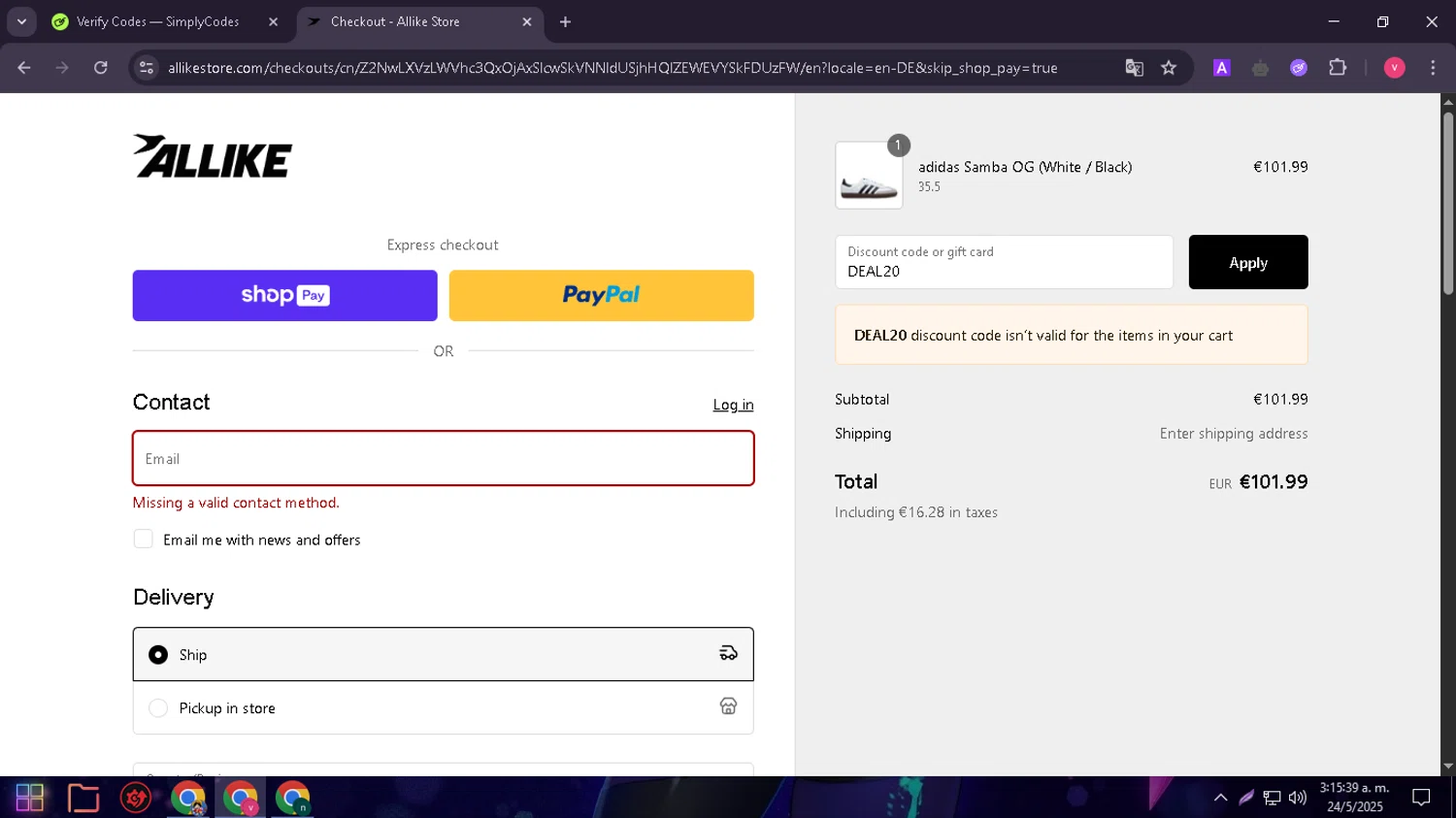Reload the checkout page

coord(101,68)
